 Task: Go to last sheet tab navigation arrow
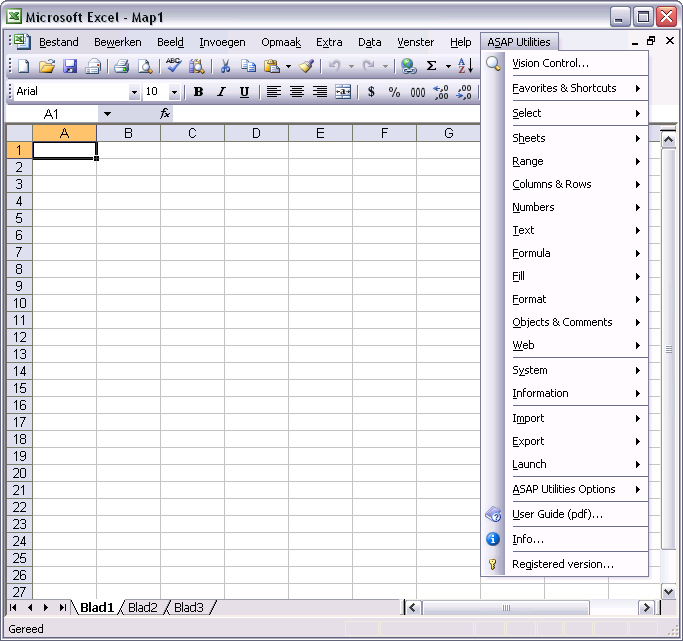(x=63, y=607)
